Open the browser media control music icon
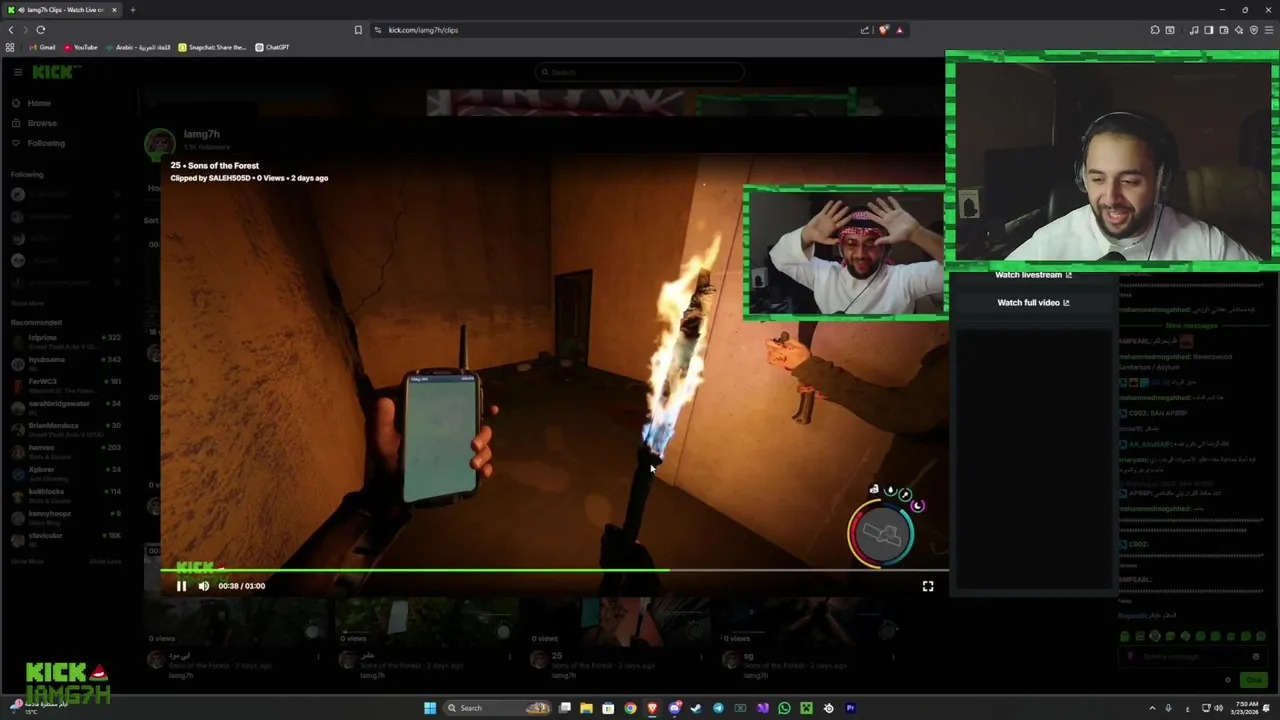1280x720 pixels. (x=1193, y=30)
